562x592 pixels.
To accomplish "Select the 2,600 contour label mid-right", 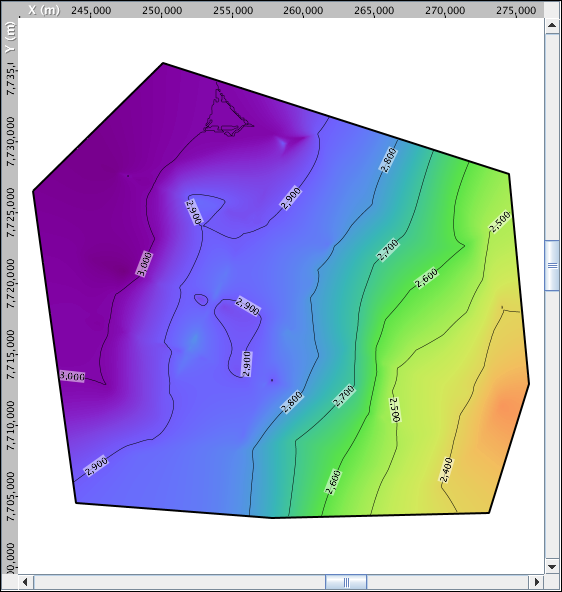I will click(427, 278).
